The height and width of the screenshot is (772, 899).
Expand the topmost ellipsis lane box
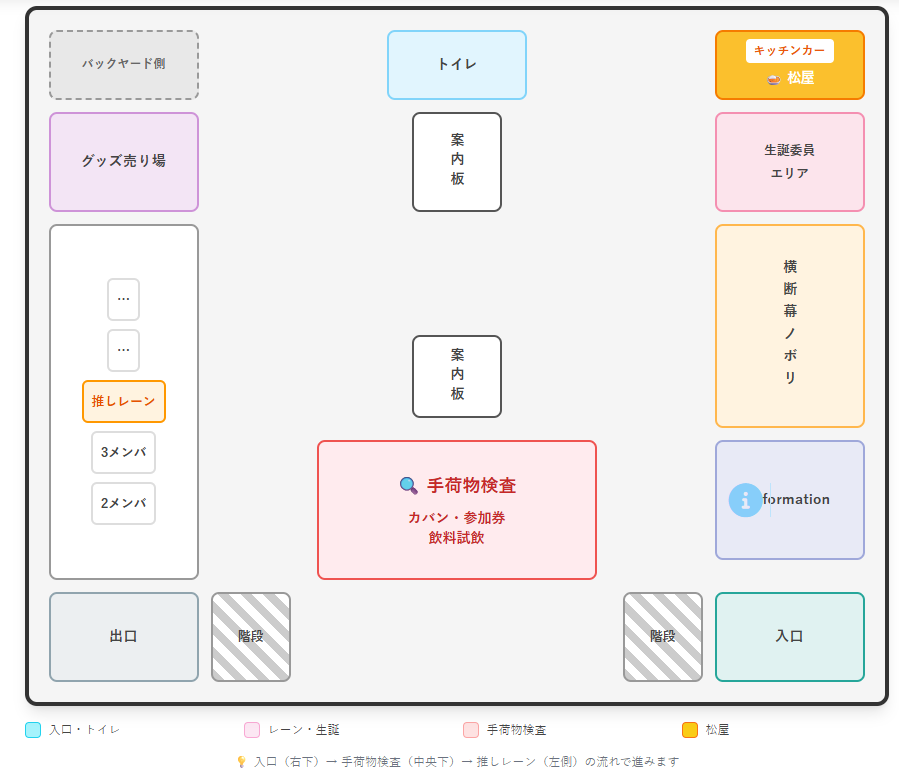click(124, 299)
